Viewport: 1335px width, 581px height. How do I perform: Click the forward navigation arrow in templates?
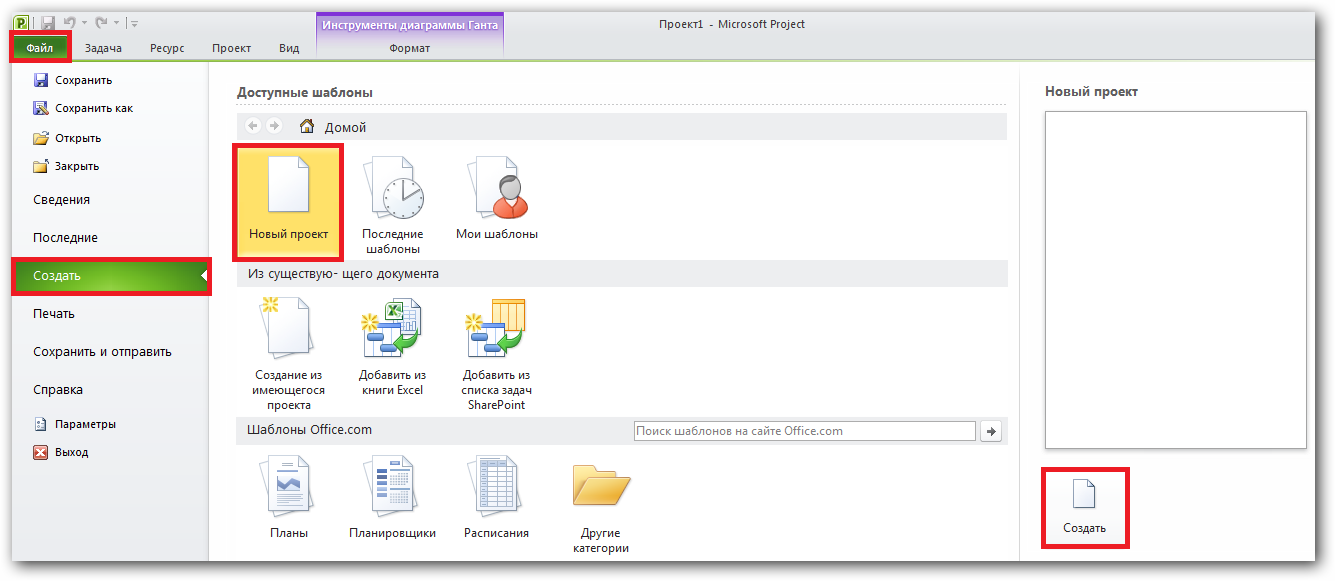pyautogui.click(x=274, y=126)
